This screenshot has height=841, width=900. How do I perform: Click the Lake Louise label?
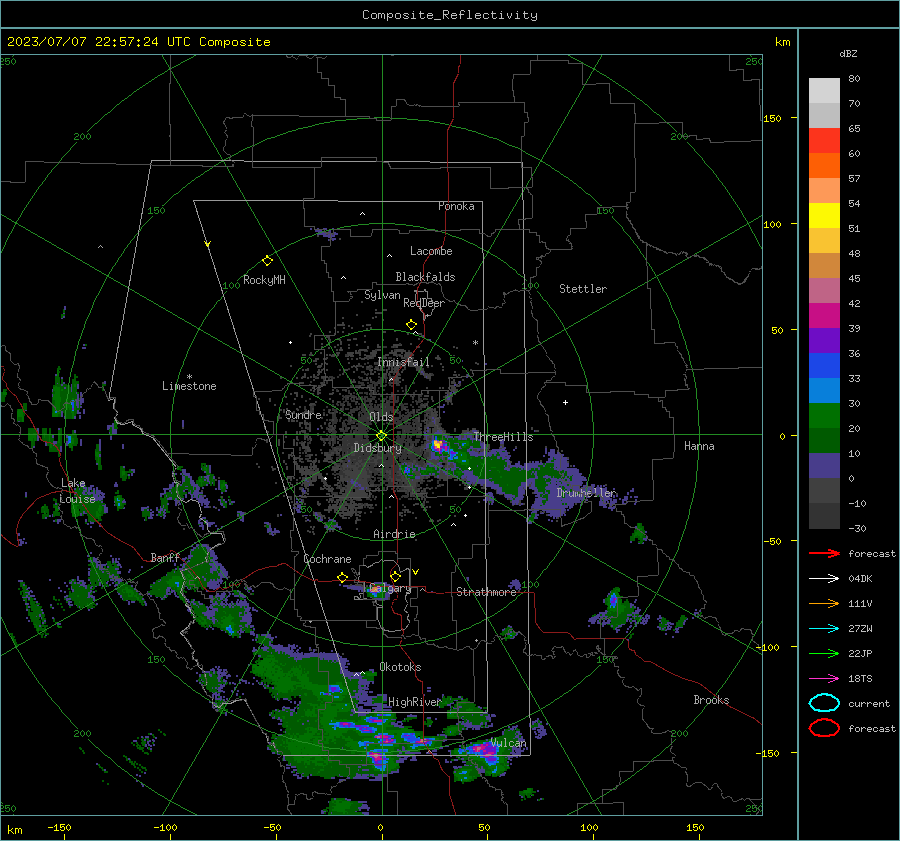pos(77,491)
